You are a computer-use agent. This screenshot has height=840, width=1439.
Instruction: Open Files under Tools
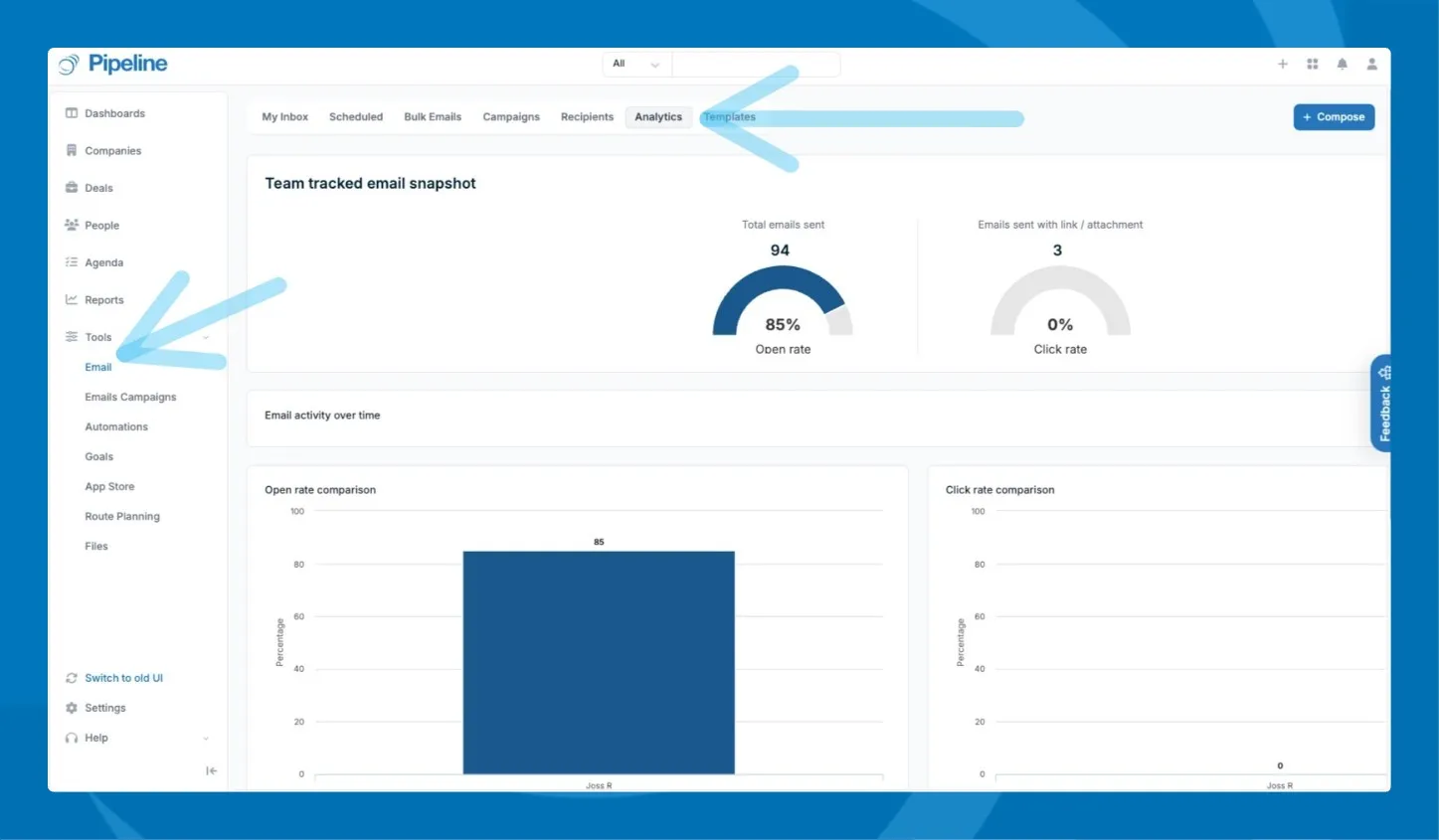[96, 546]
